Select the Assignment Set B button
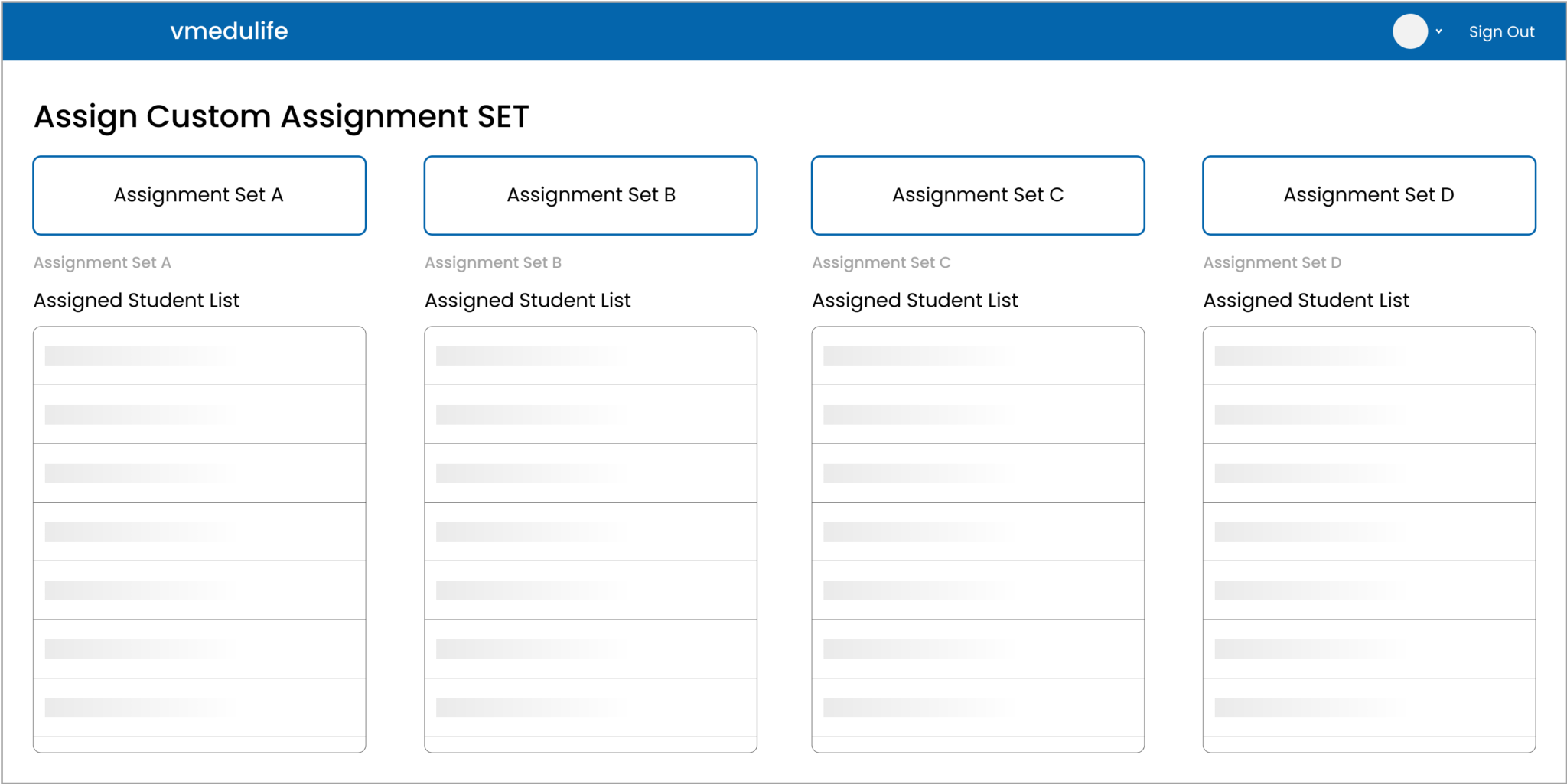This screenshot has height=784, width=1567. tap(591, 196)
